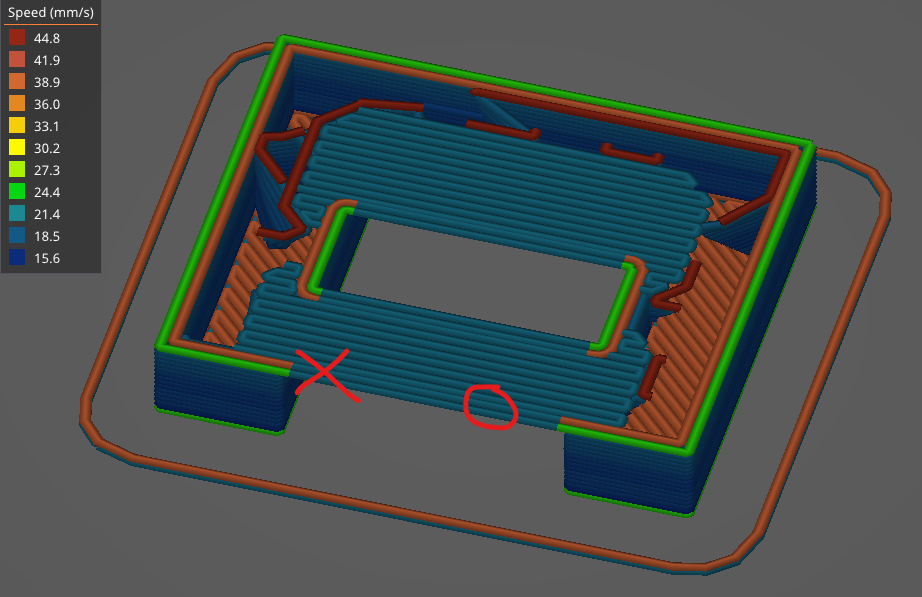Choose the green 24.4 speed swatch

(x=17, y=192)
